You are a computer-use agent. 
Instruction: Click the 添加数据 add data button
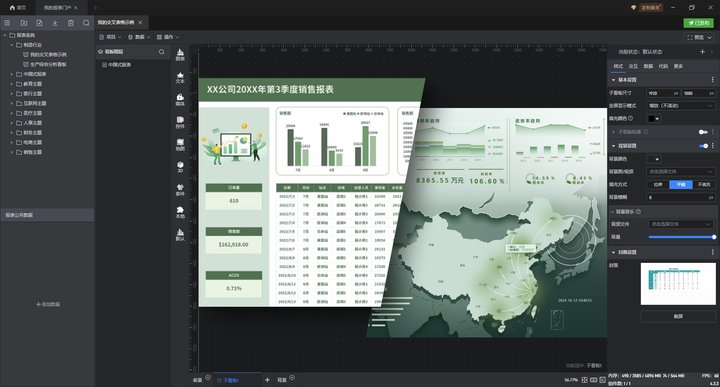(x=48, y=304)
